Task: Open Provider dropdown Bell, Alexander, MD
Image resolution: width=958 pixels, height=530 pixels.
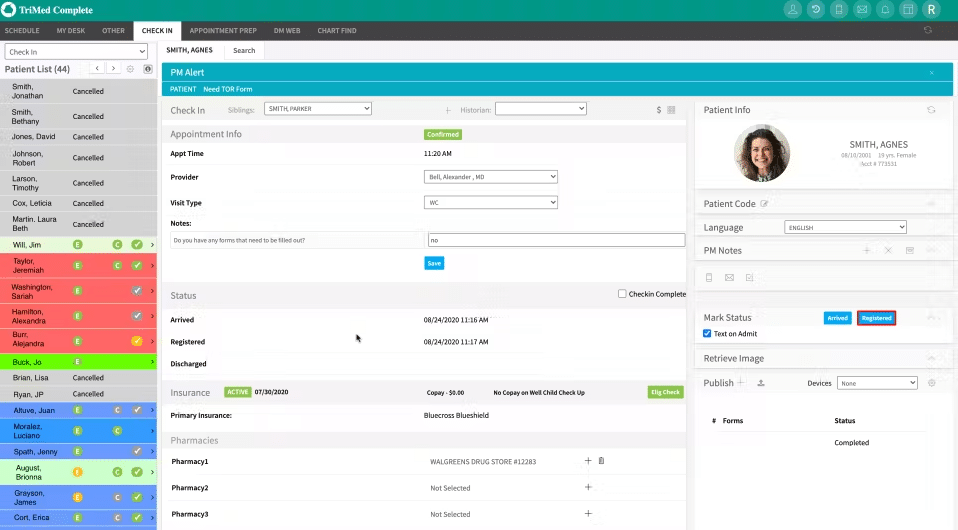Action: click(491, 177)
